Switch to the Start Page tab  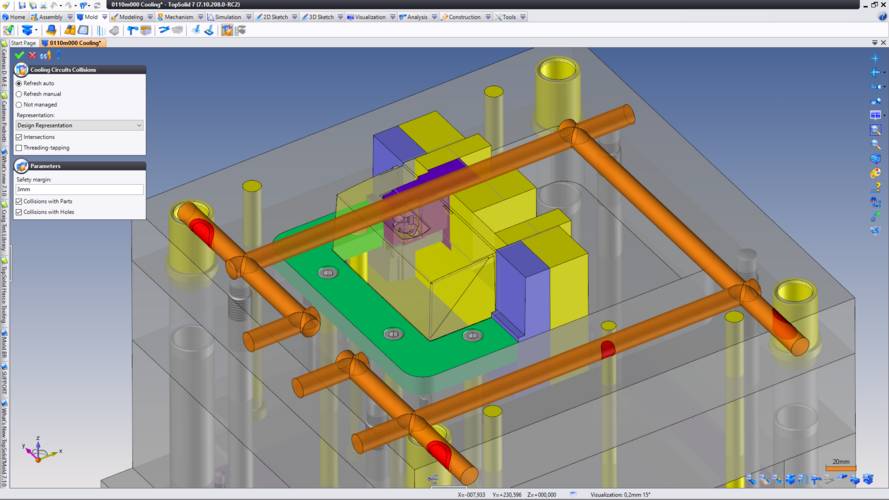(22, 43)
